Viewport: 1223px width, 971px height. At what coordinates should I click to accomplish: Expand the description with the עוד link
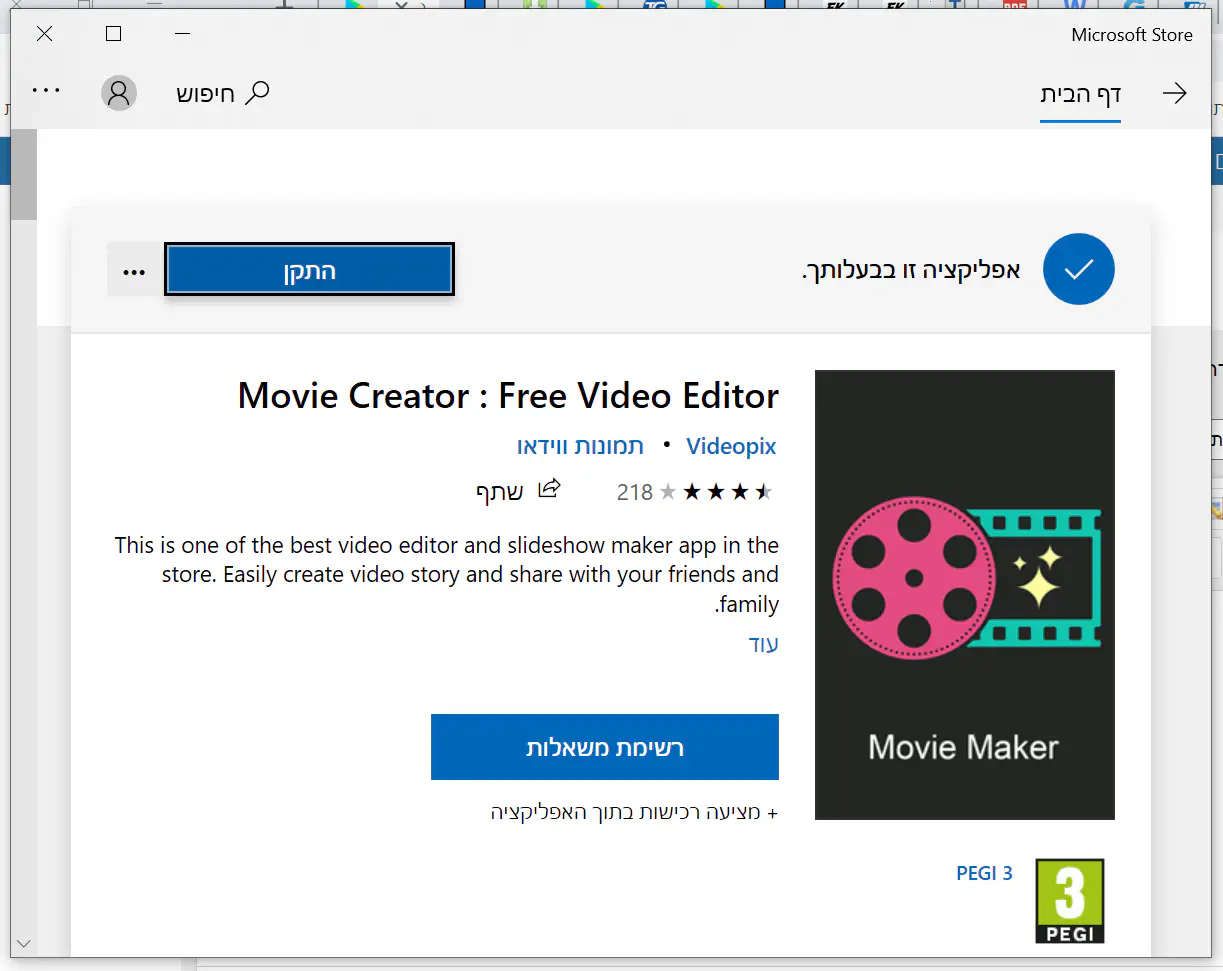click(x=764, y=644)
